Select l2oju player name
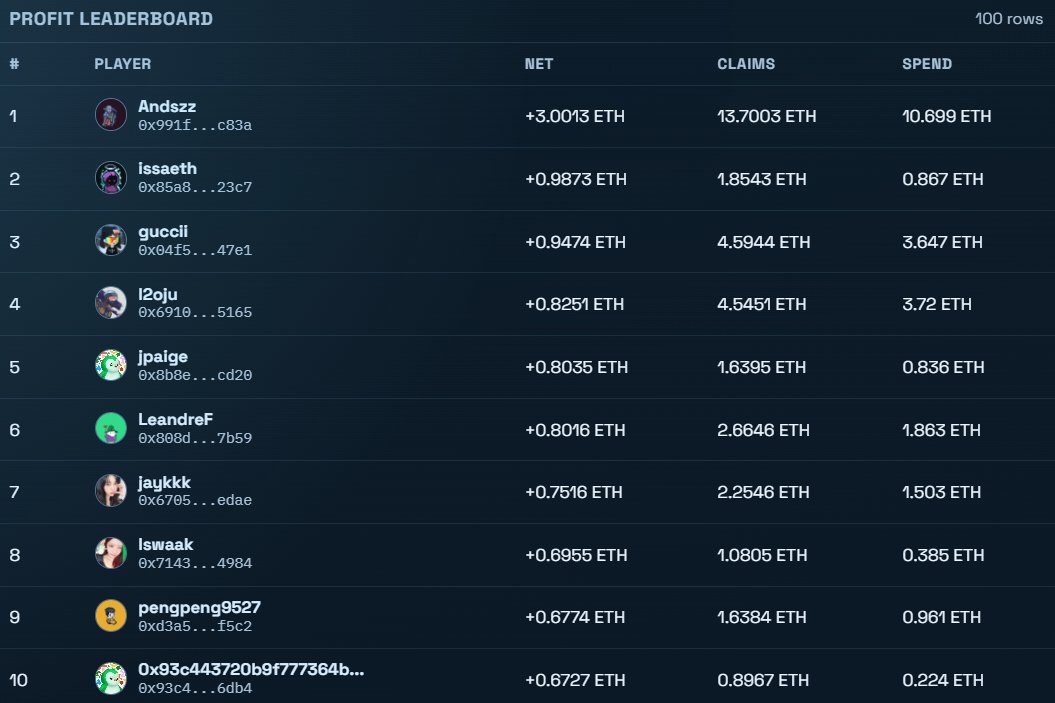This screenshot has height=703, width=1055. (157, 294)
